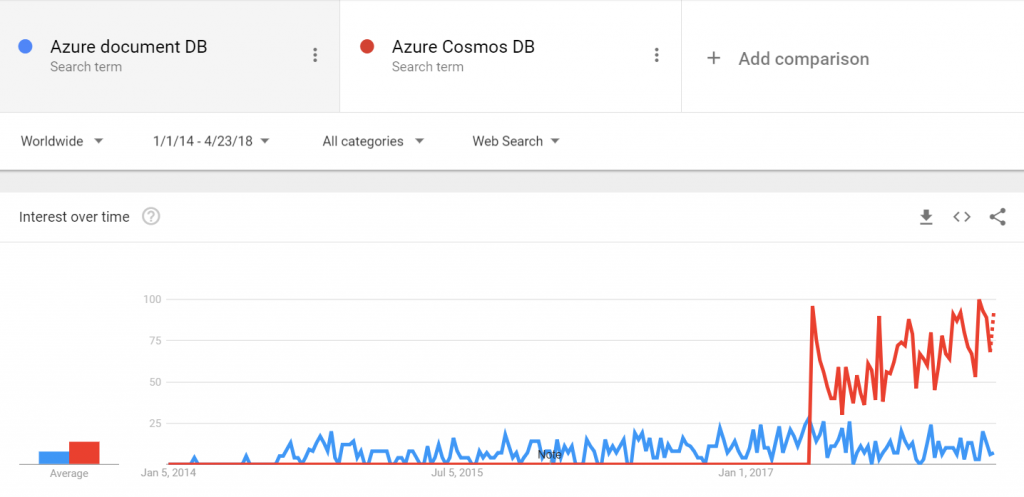Open the embed code icon

click(x=961, y=217)
